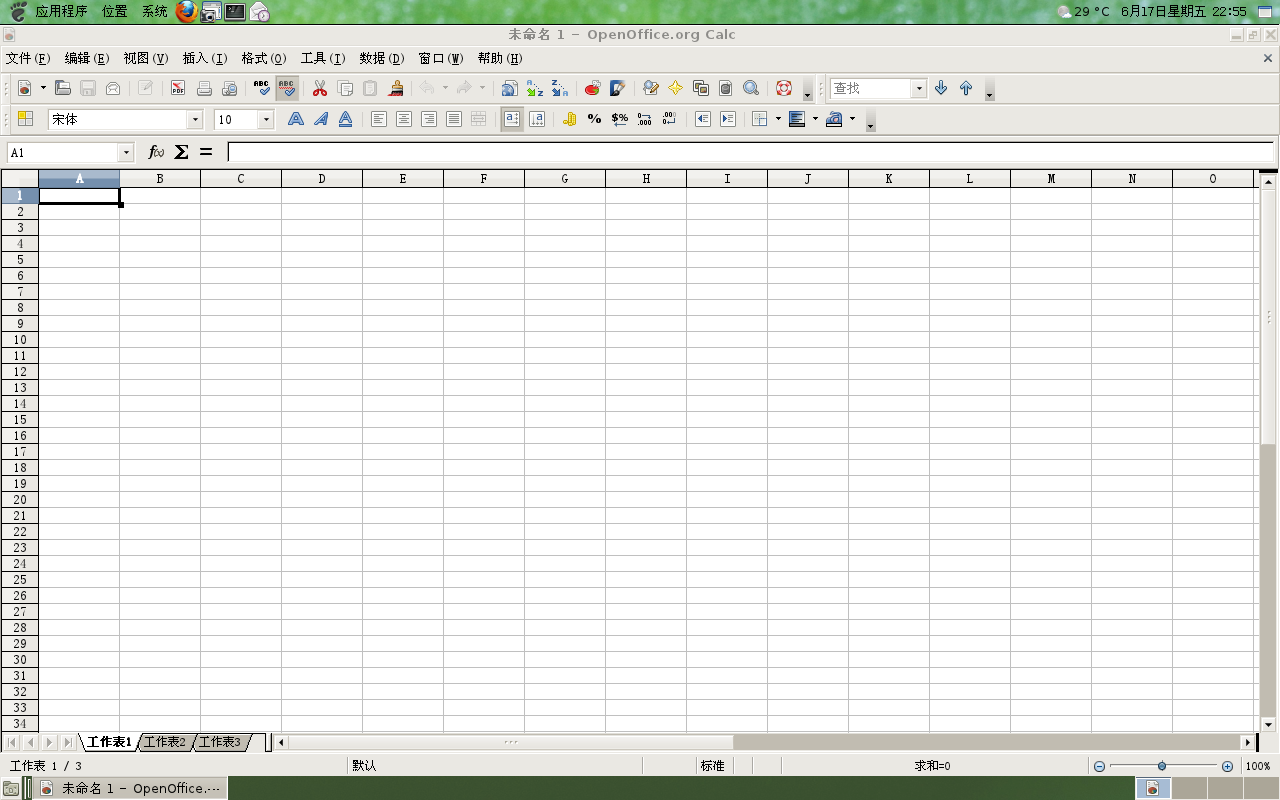This screenshot has width=1280, height=800.
Task: Expand the New document dropdown arrow
Action: pos(43,88)
